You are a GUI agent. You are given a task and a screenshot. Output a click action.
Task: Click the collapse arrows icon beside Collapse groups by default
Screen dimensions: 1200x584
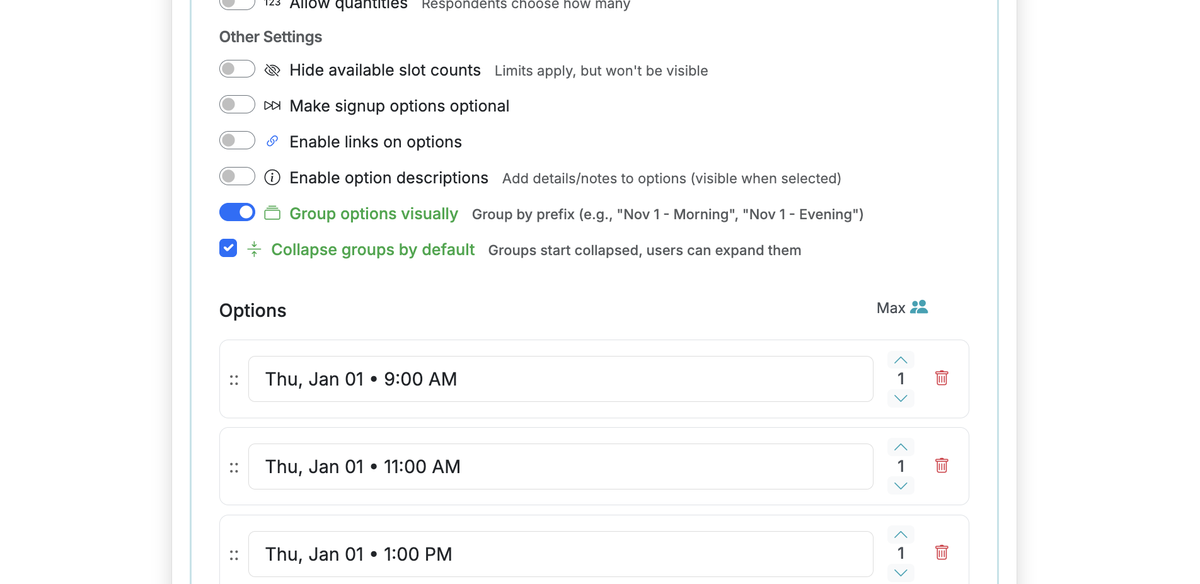[254, 249]
